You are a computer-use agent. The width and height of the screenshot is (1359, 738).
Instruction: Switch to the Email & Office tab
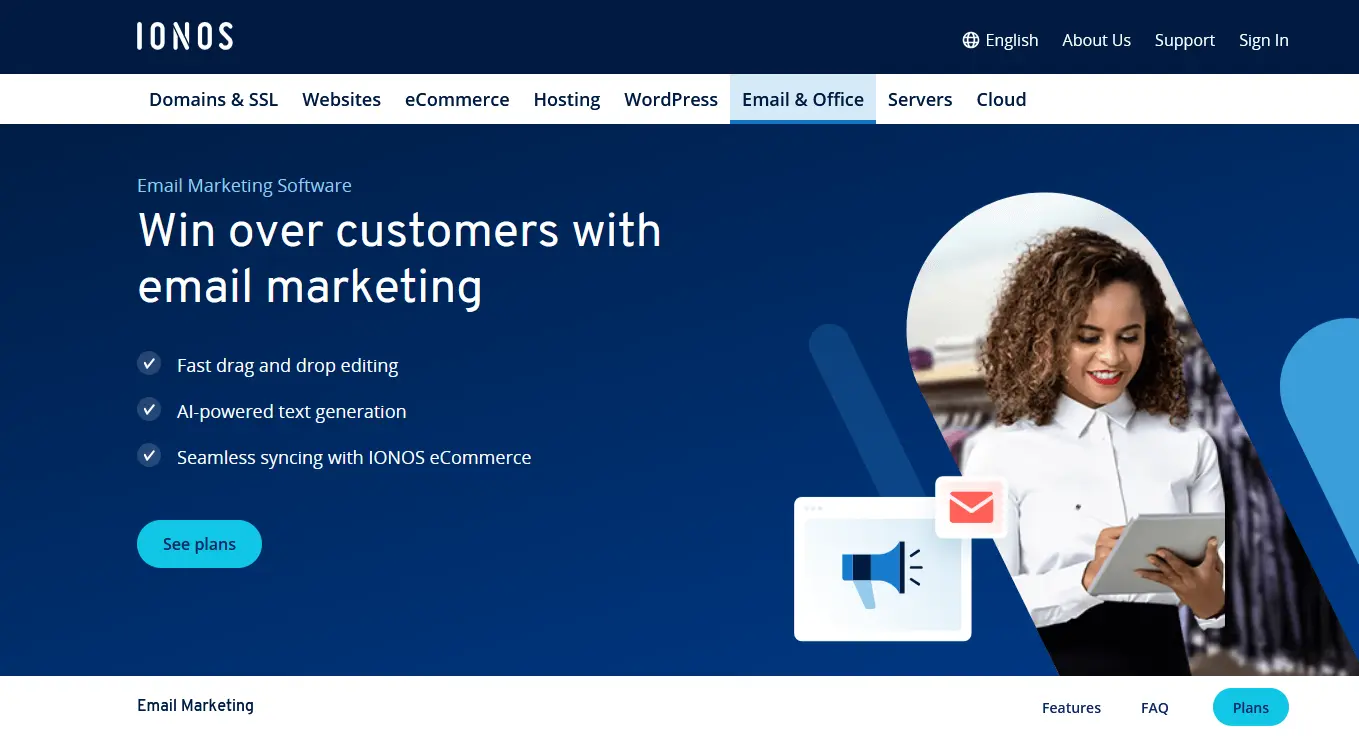802,99
